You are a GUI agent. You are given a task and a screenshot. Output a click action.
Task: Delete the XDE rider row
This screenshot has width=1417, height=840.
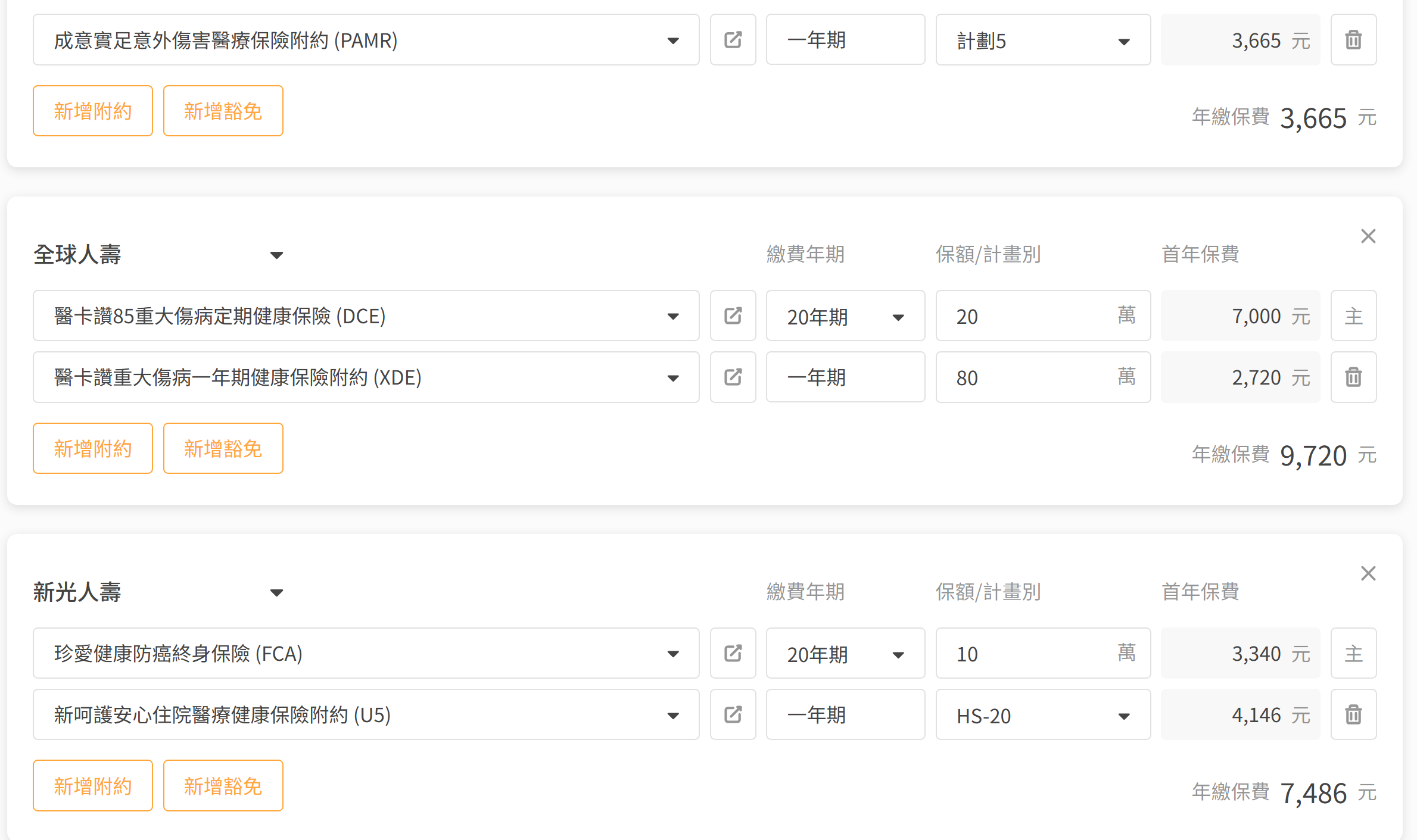point(1353,377)
